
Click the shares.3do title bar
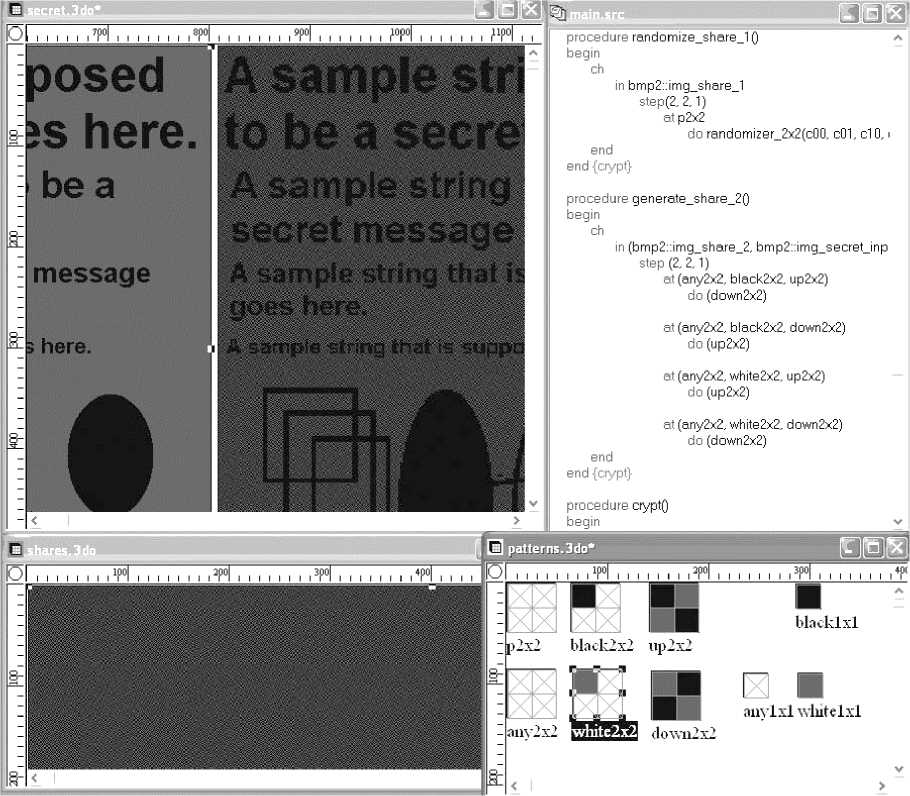244,549
